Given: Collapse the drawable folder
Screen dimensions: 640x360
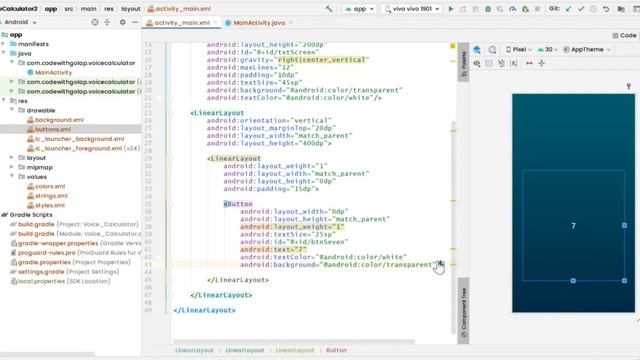Looking at the screenshot, I should click(x=12, y=110).
